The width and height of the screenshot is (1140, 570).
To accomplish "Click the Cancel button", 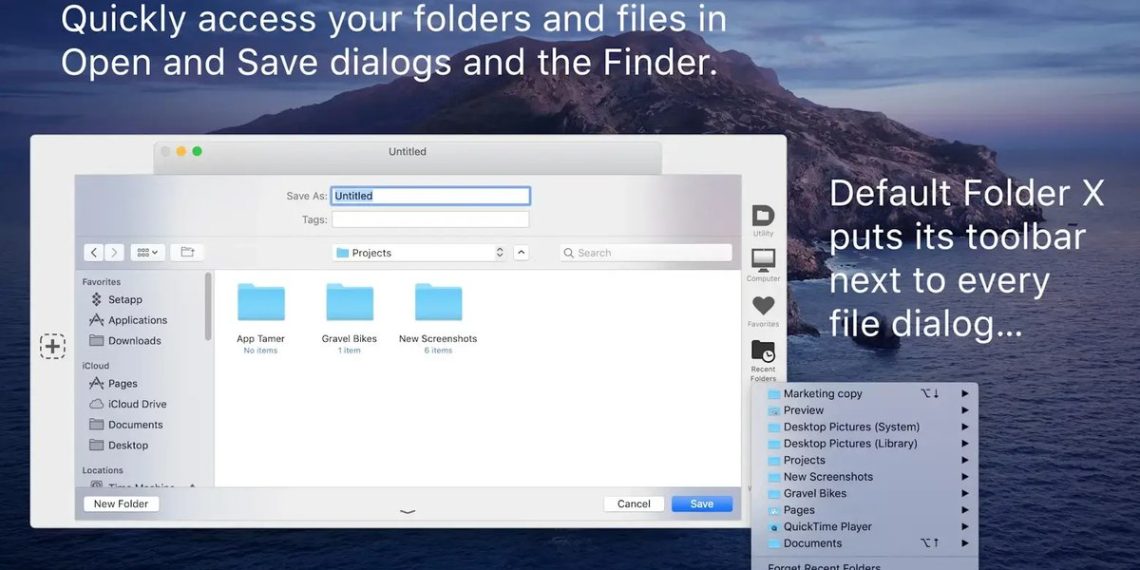I will (x=634, y=504).
